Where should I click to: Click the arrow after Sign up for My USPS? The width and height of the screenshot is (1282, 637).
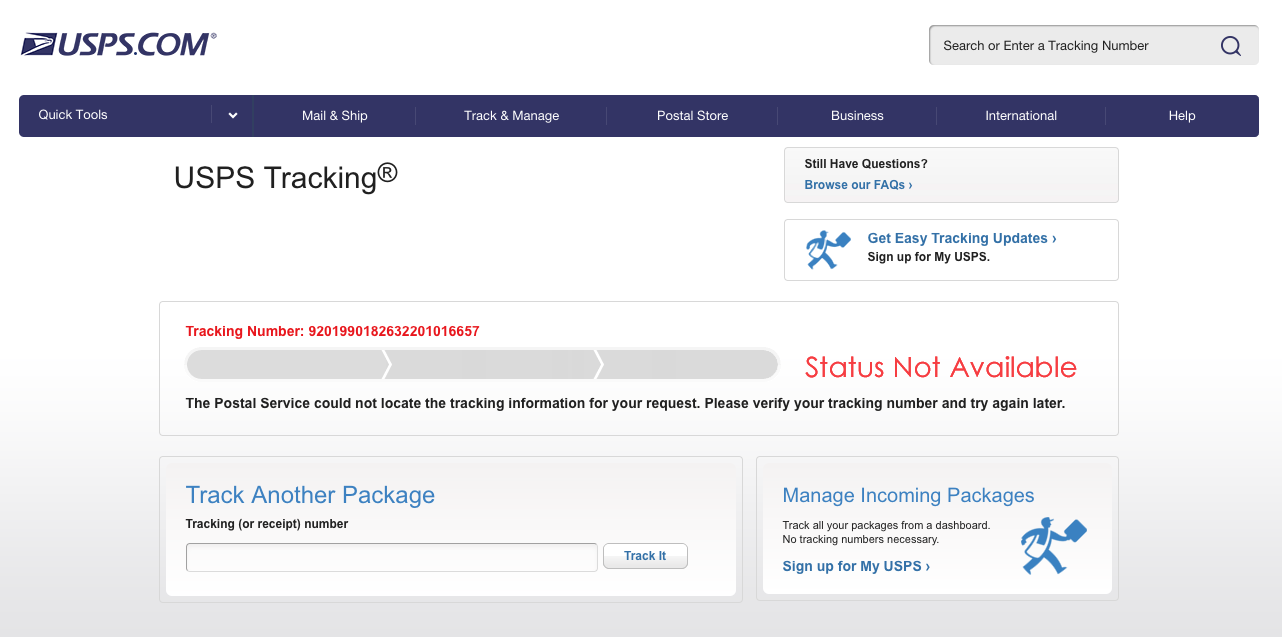(x=926, y=566)
